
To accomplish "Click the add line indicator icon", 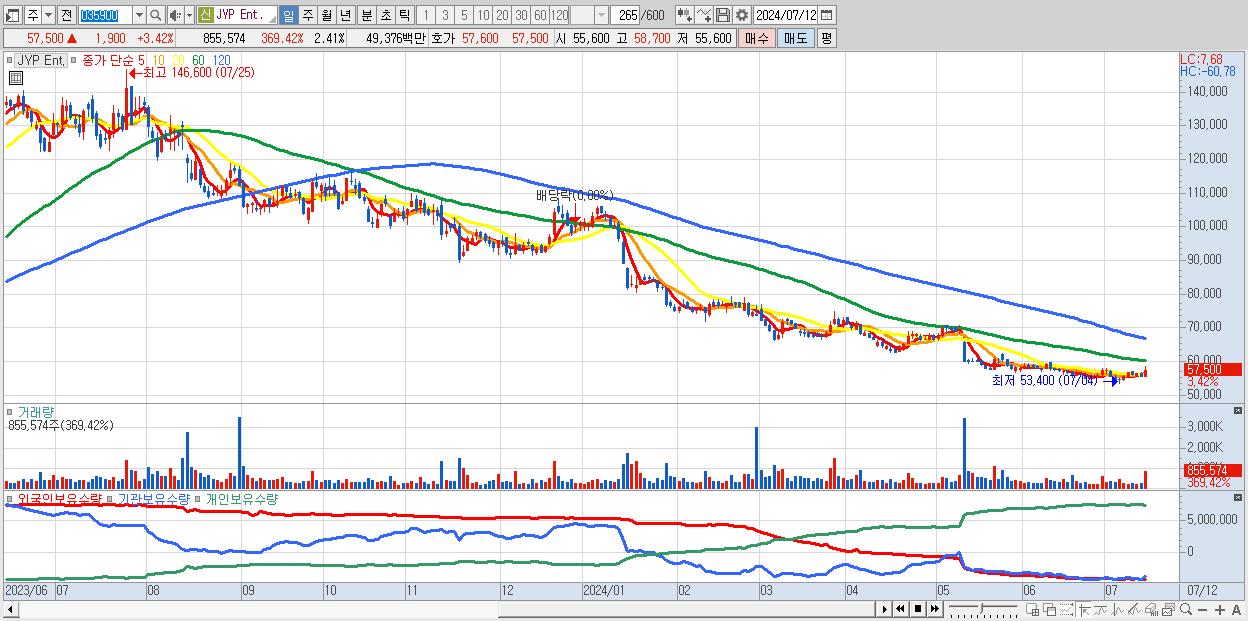I will [704, 15].
